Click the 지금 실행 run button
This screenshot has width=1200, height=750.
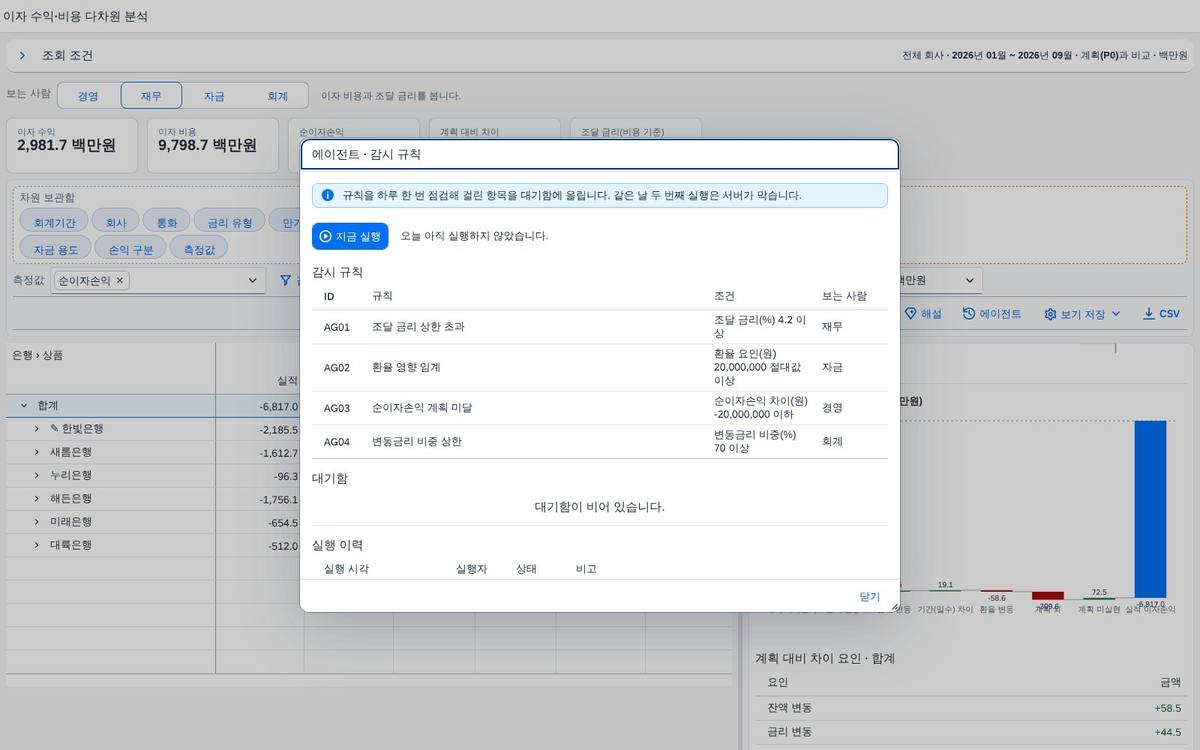coord(350,236)
